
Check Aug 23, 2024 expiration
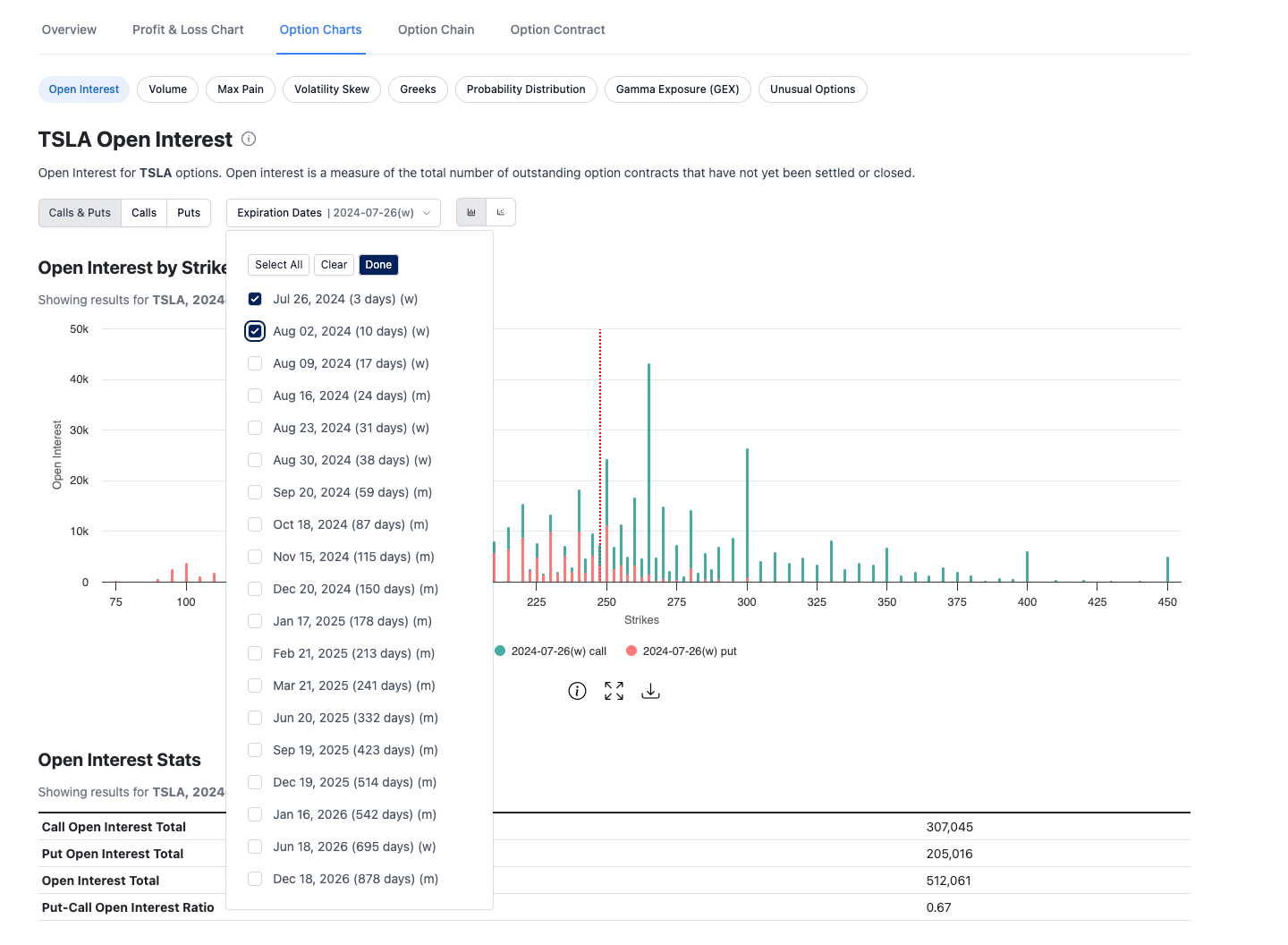coord(255,428)
